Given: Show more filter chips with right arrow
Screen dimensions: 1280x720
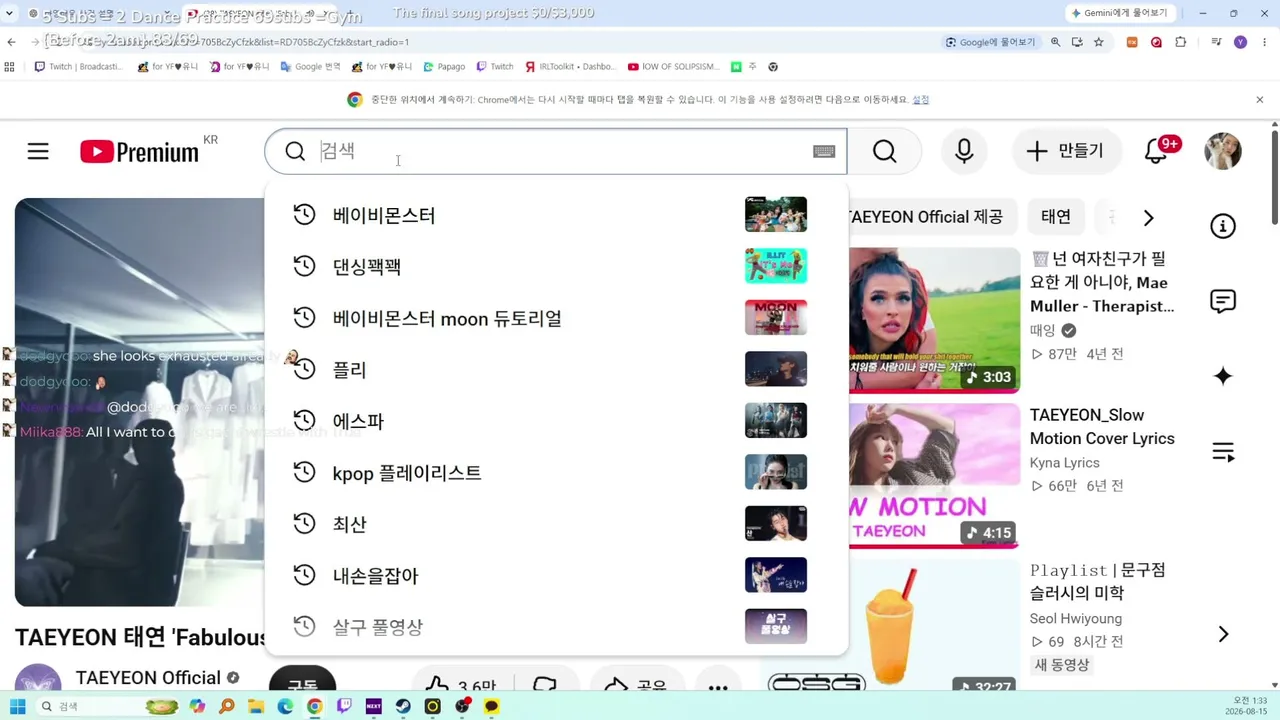Looking at the screenshot, I should [x=1148, y=218].
